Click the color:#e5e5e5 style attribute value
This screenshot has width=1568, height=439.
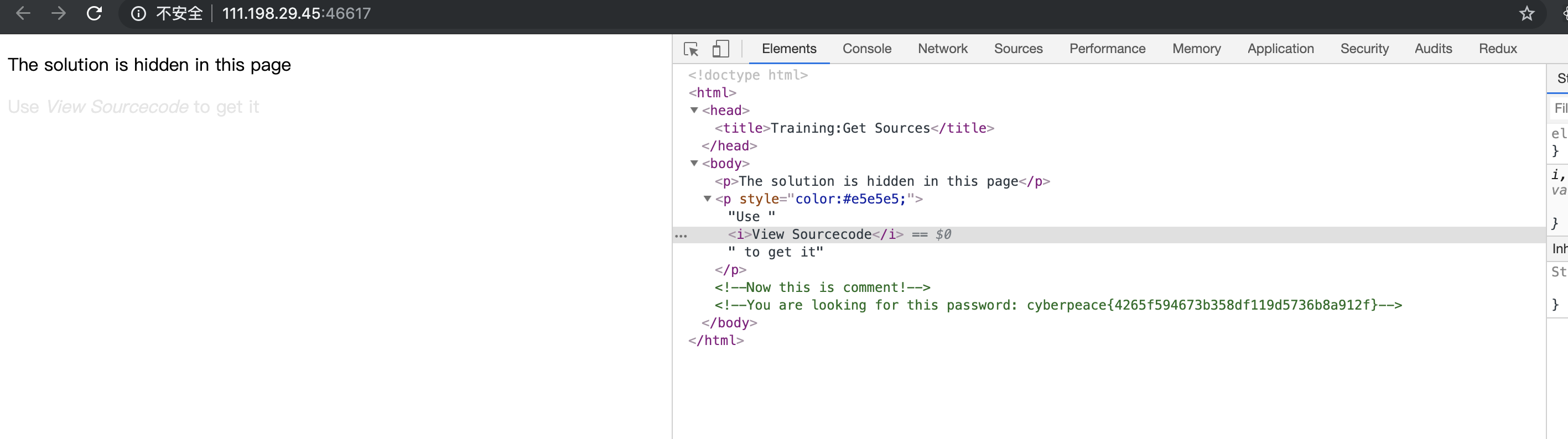850,199
